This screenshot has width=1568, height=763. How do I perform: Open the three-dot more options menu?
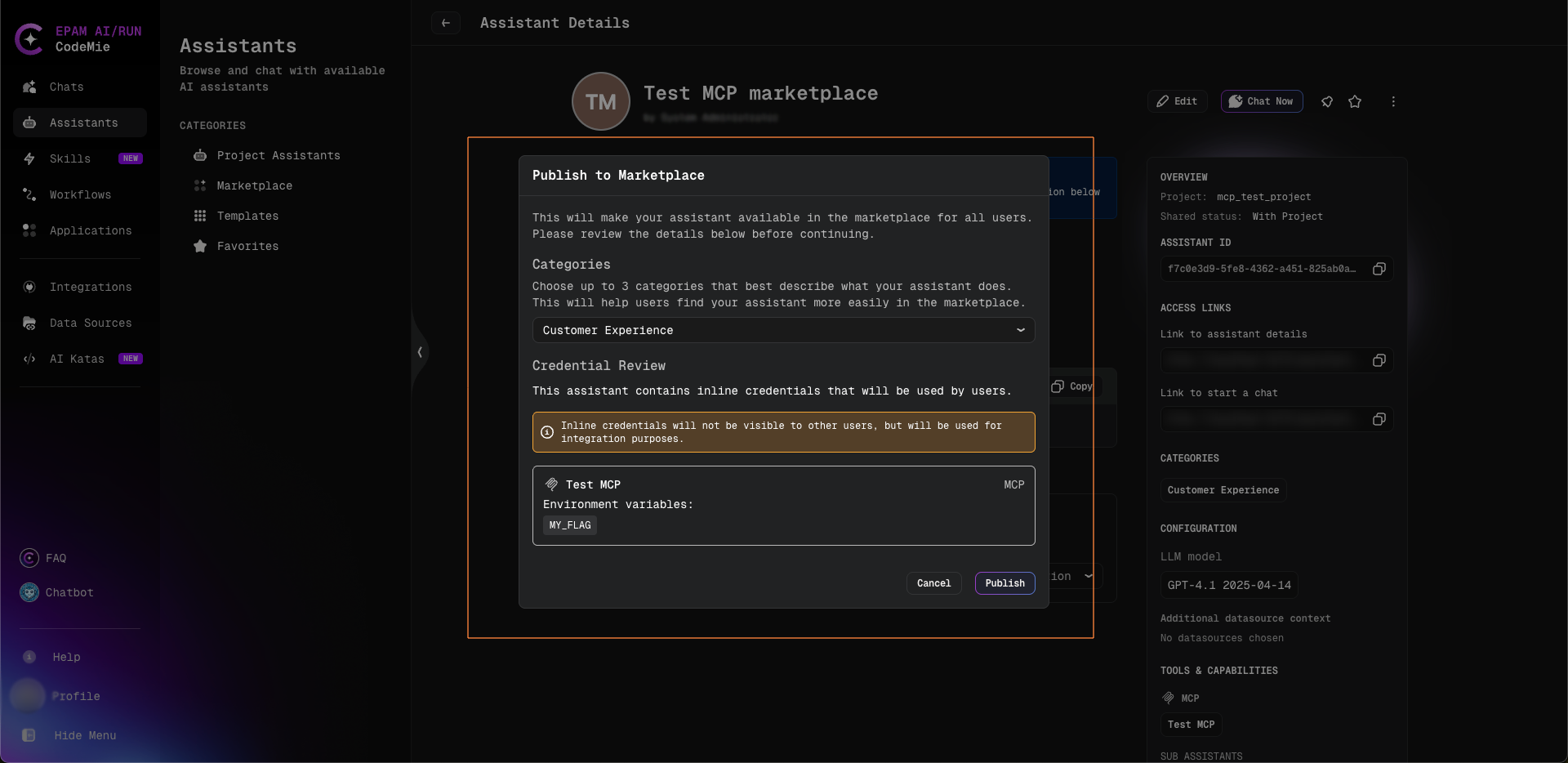[x=1393, y=101]
